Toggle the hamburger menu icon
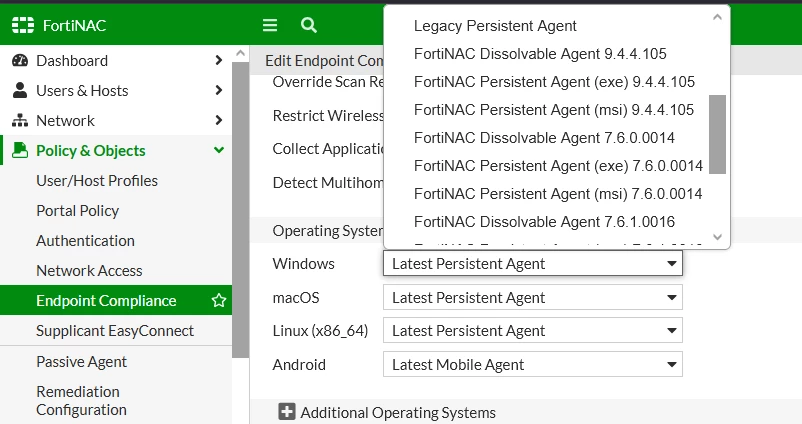This screenshot has width=802, height=424. pyautogui.click(x=270, y=25)
